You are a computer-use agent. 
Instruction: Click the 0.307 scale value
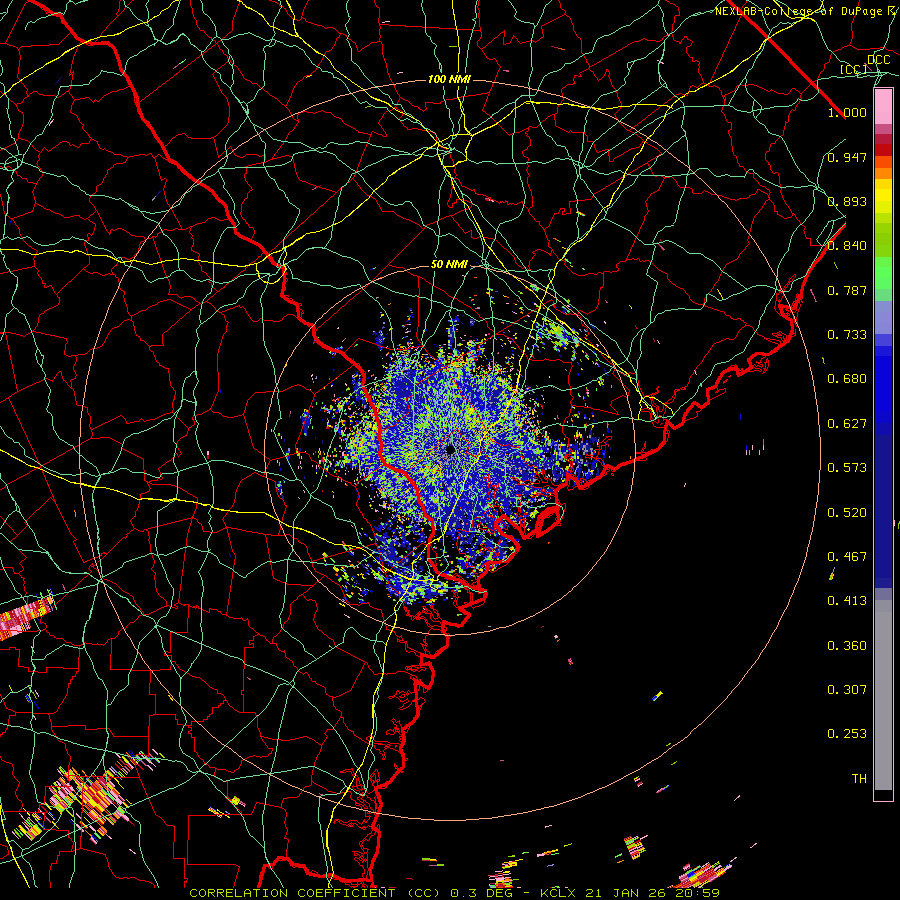[847, 690]
